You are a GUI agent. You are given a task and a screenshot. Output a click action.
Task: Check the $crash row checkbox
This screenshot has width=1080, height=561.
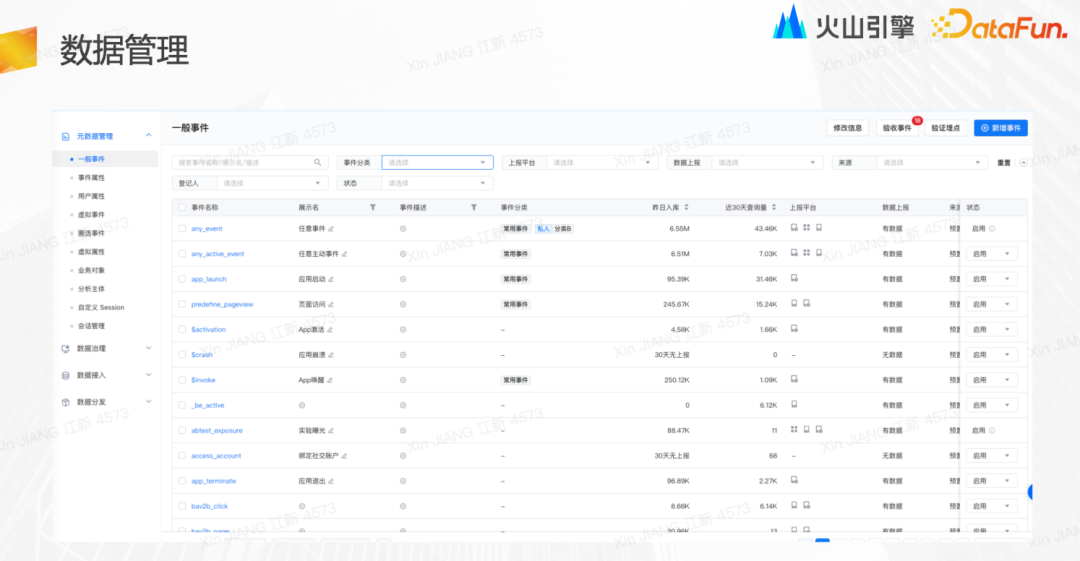[182, 355]
